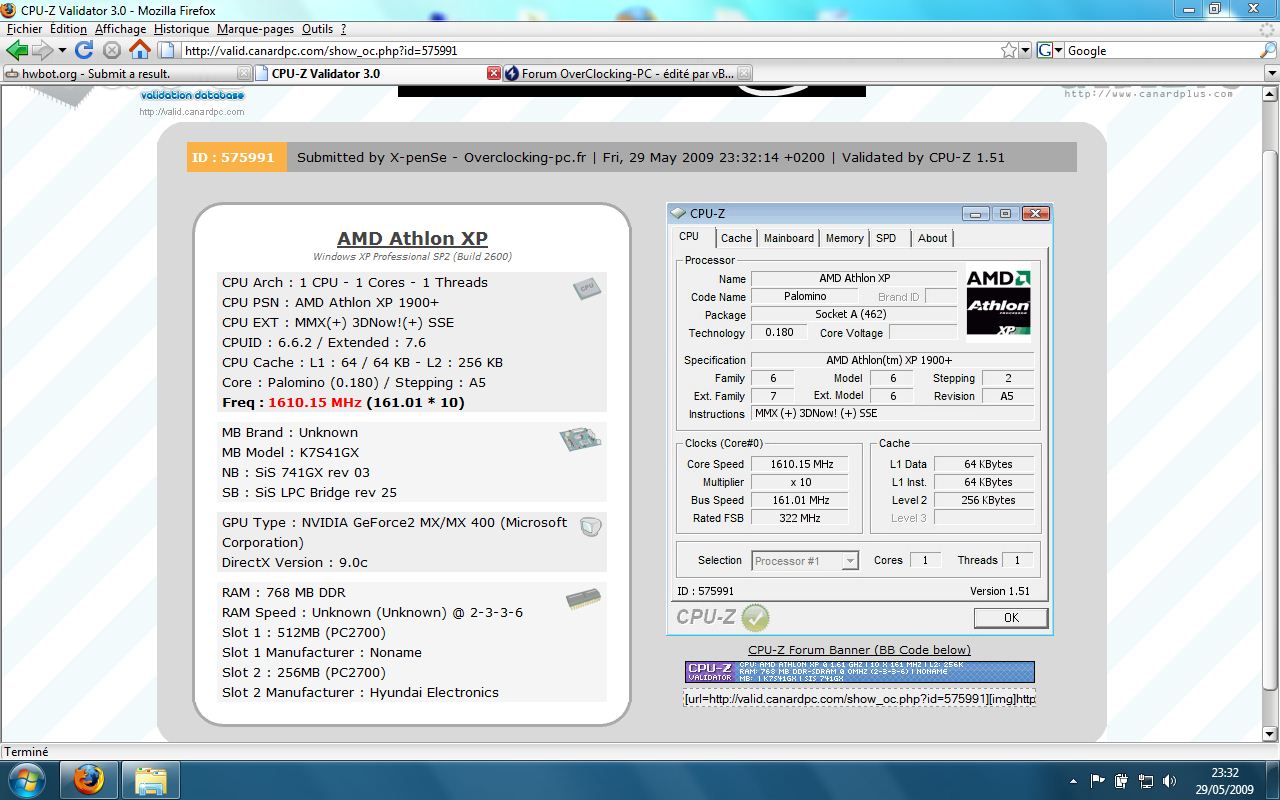Open the Historique menu

coord(182,29)
